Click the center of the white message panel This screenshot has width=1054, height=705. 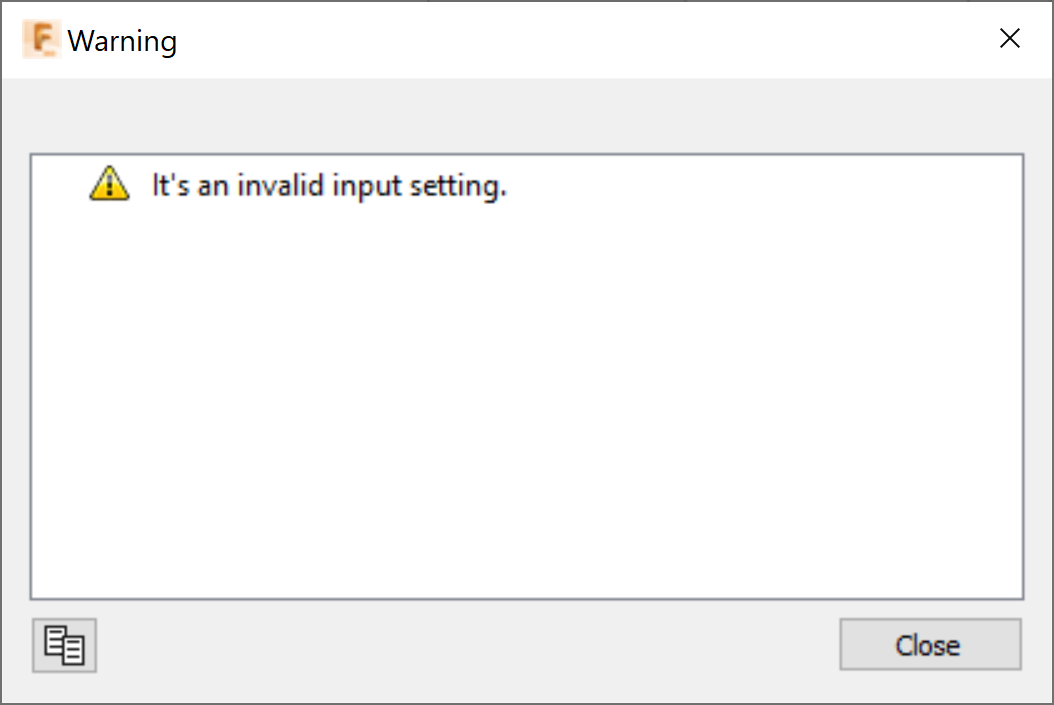(x=526, y=376)
